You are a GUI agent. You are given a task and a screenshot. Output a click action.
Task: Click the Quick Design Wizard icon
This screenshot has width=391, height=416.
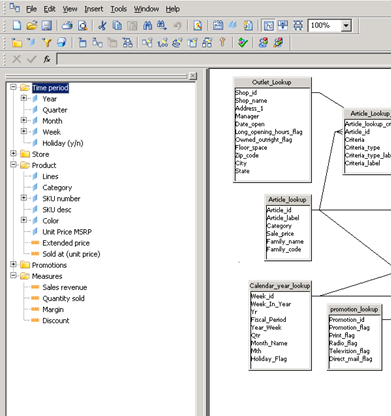coord(198,25)
